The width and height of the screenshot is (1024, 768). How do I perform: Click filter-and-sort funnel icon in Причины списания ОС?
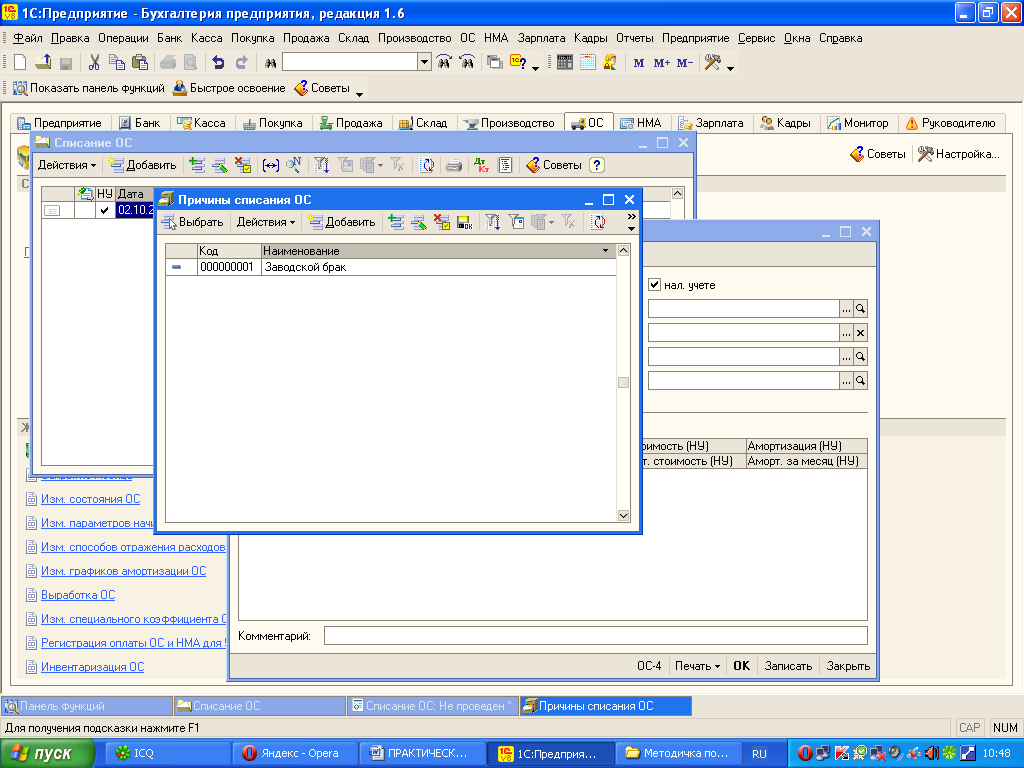click(492, 222)
